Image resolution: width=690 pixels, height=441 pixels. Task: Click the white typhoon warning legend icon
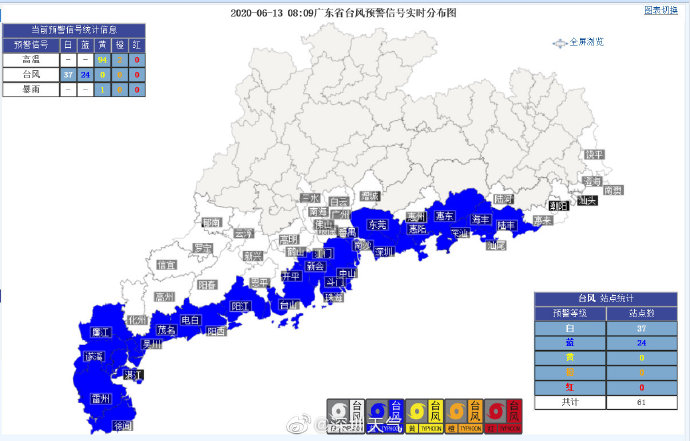(345, 415)
